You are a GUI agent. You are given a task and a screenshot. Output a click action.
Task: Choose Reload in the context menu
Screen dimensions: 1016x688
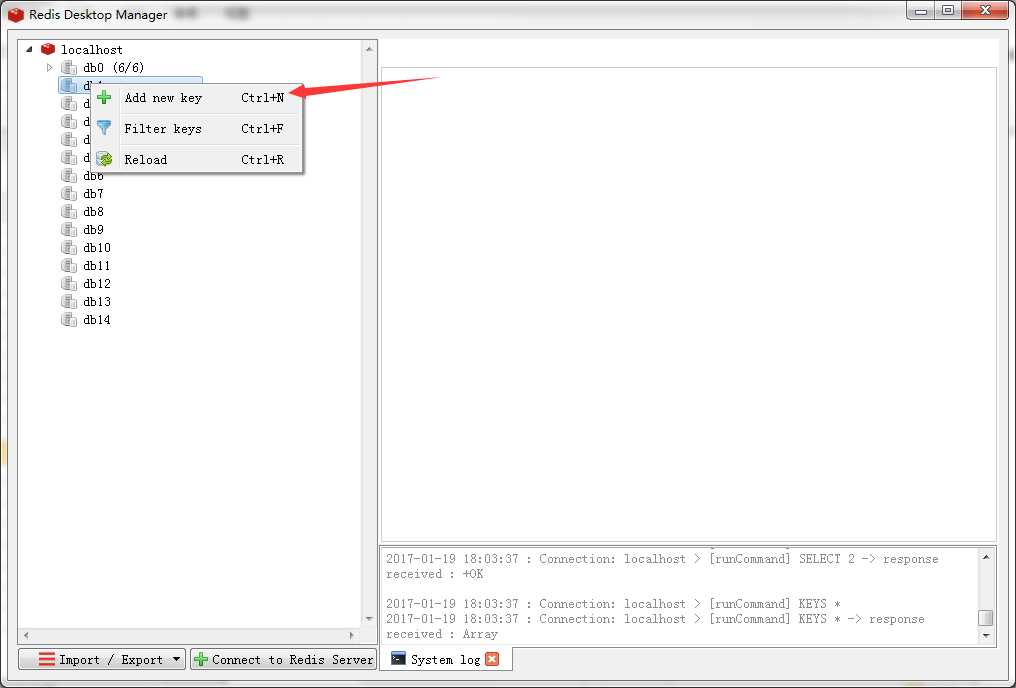click(197, 159)
